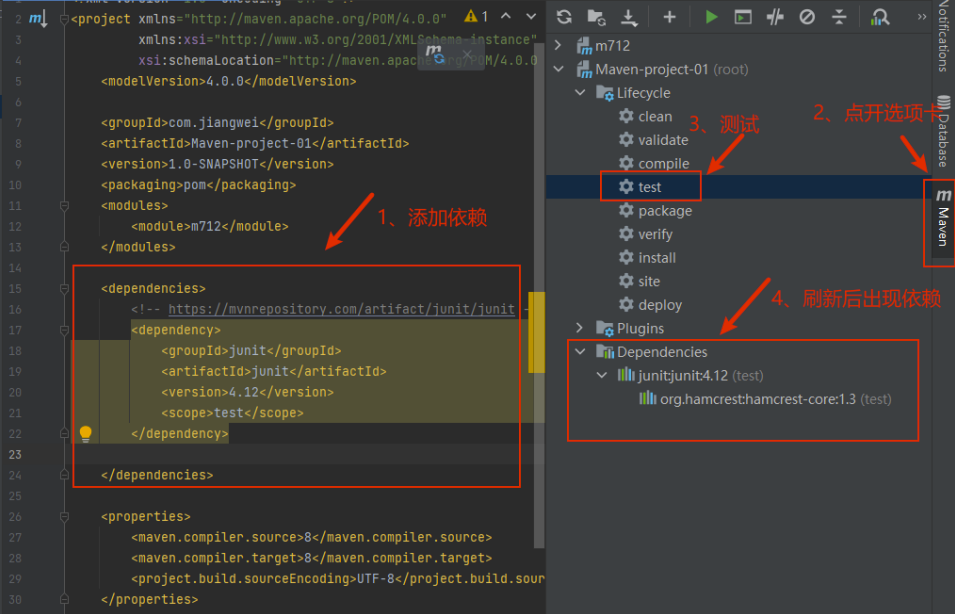The image size is (955, 614).
Task: Collapse the Maven-project-01 root node
Action: pos(559,69)
